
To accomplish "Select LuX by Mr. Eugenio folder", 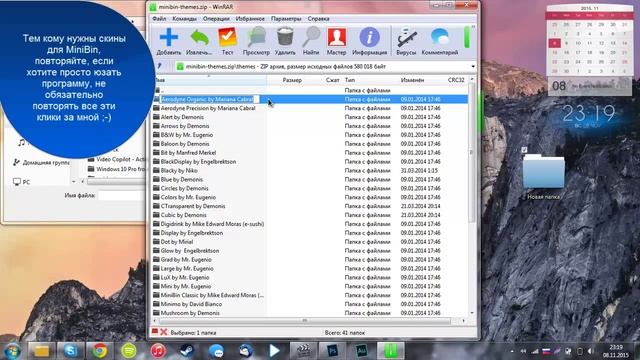I will point(310,278).
